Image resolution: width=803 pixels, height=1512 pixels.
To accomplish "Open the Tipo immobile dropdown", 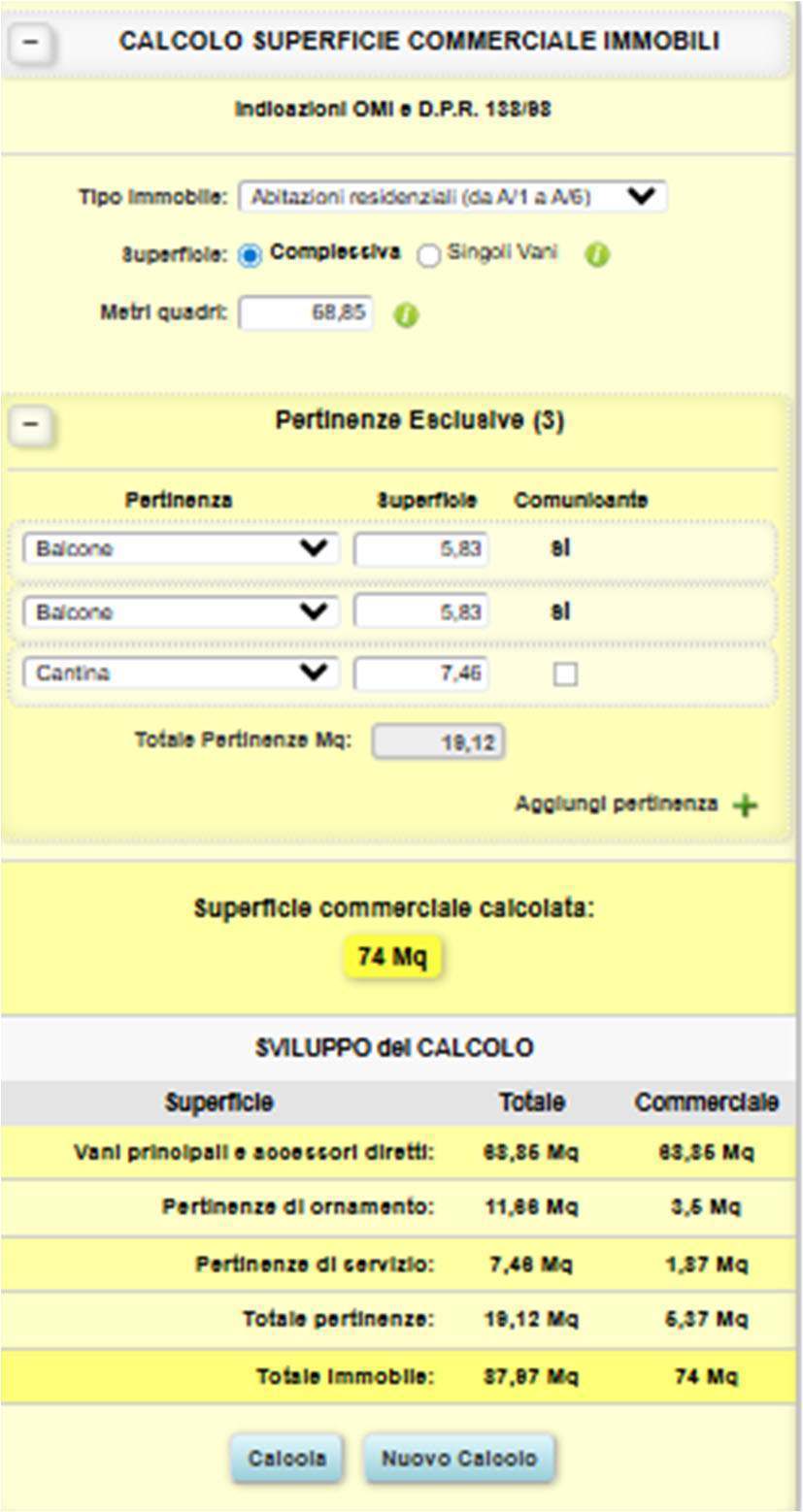I will click(452, 197).
